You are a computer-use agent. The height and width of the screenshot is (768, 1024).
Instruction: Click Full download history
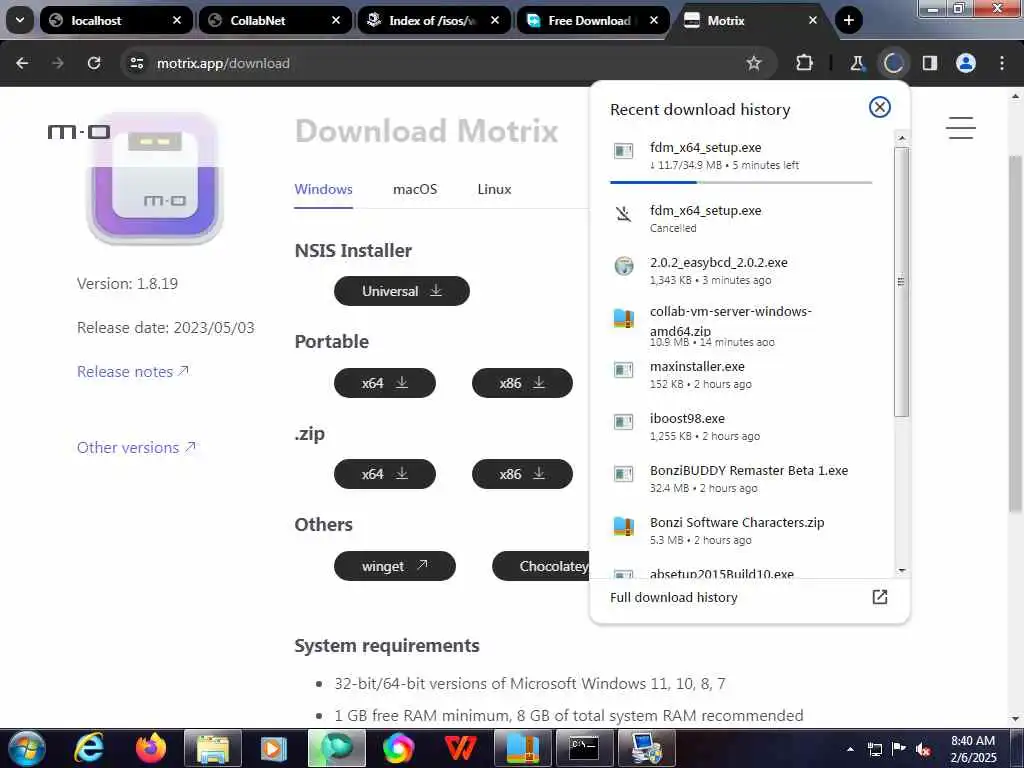[673, 597]
